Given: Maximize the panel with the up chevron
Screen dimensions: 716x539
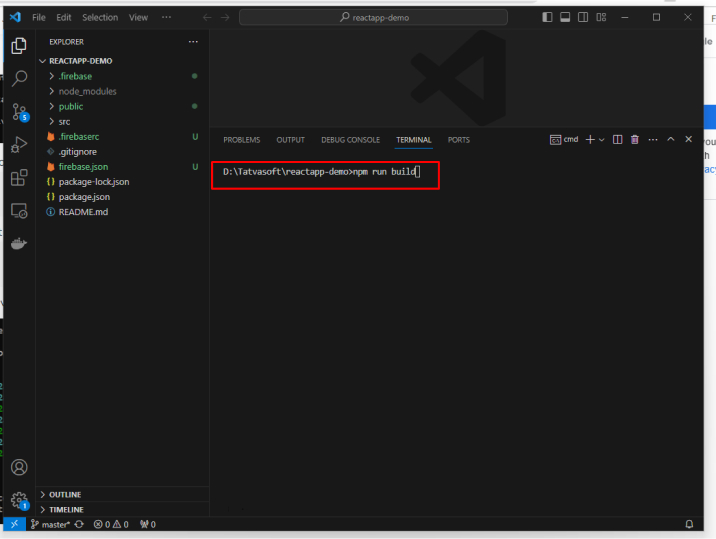Looking at the screenshot, I should pos(671,140).
